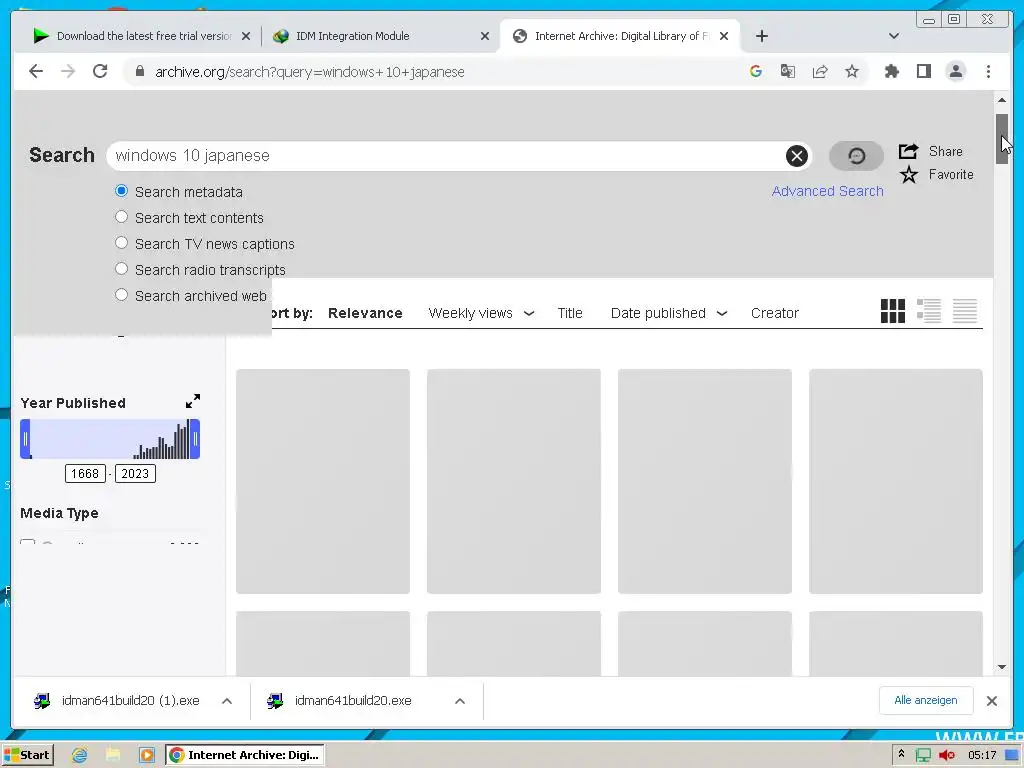Close the Download free trial tab

pyautogui.click(x=246, y=36)
